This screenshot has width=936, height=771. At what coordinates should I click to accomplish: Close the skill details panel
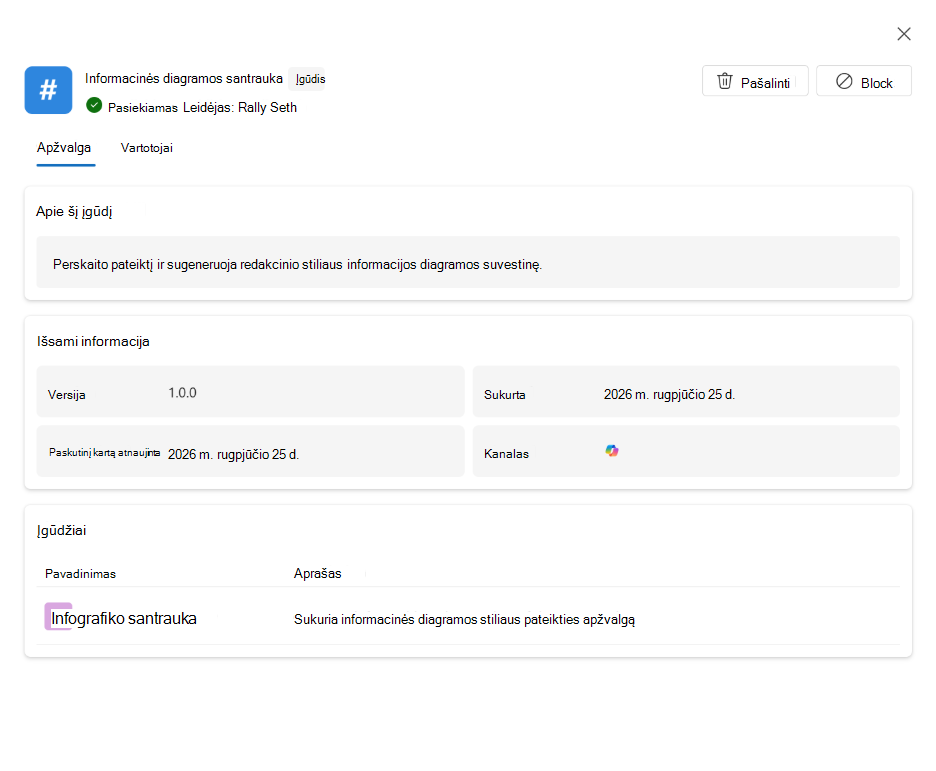click(x=904, y=34)
